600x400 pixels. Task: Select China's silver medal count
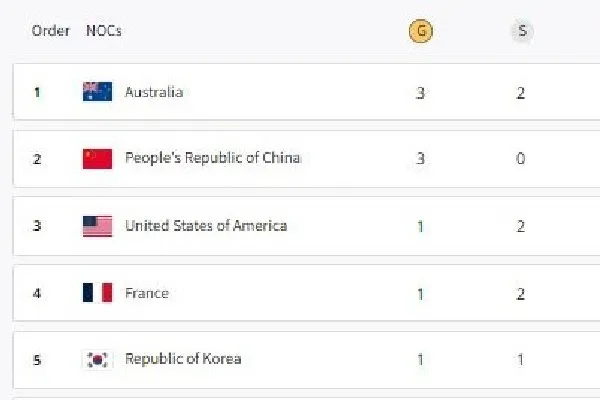(520, 158)
